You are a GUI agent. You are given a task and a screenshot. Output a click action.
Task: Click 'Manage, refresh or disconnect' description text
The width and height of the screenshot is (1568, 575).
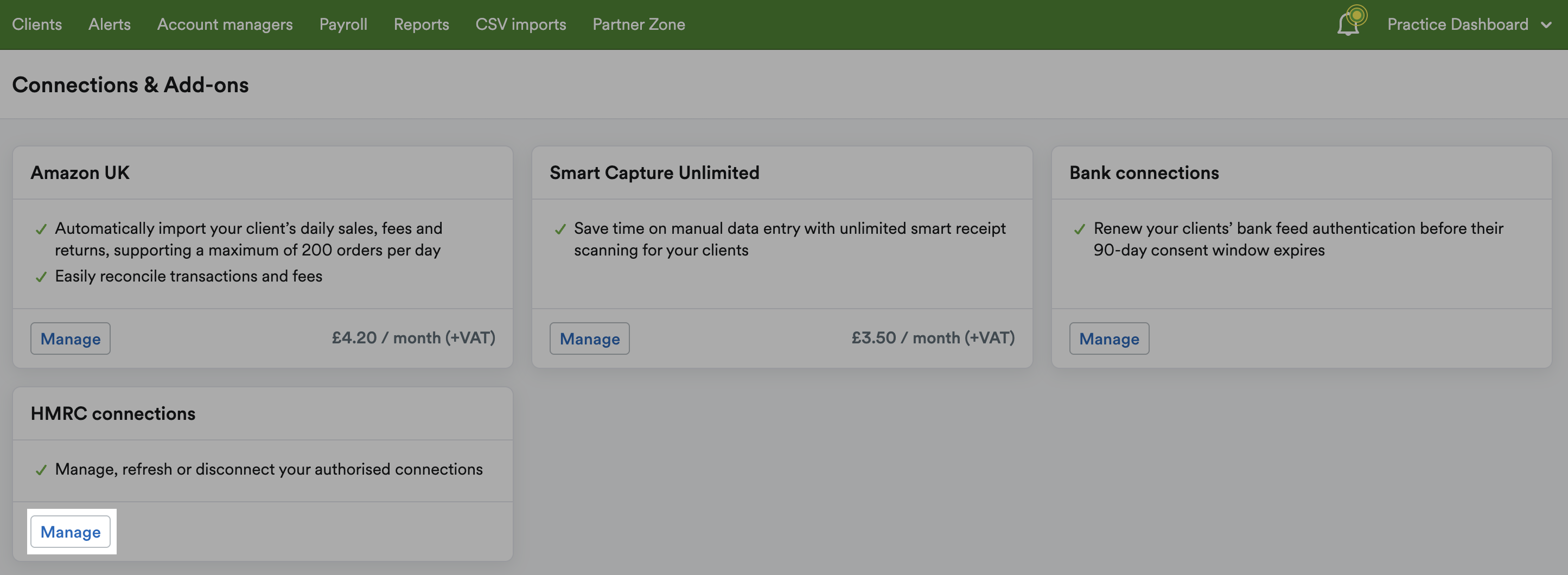(269, 469)
